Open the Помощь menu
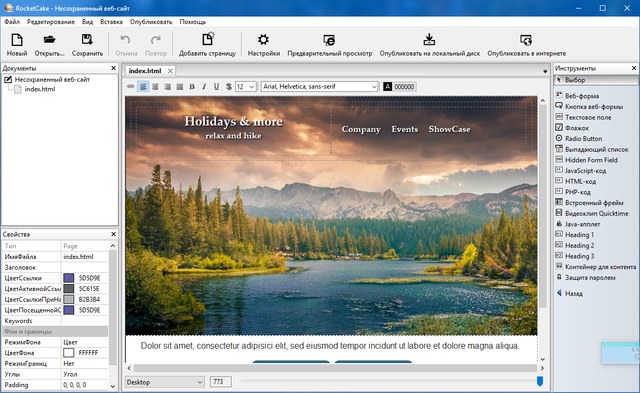640x393 pixels. point(193,22)
